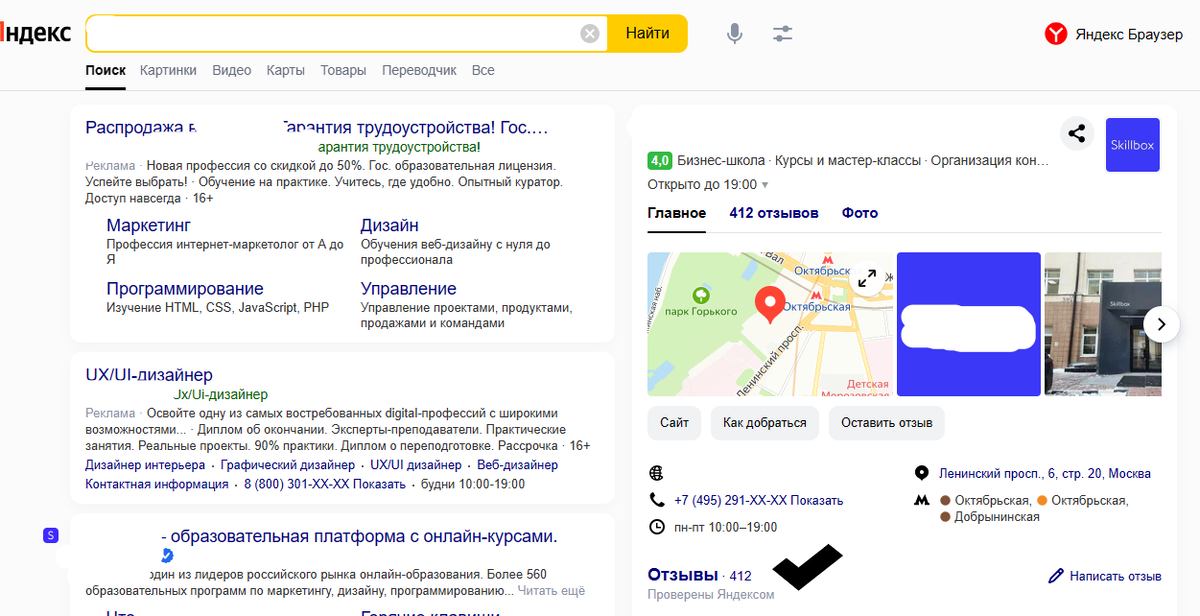Click the Оставить отзыв button
Viewport: 1200px width, 616px height.
coord(887,423)
